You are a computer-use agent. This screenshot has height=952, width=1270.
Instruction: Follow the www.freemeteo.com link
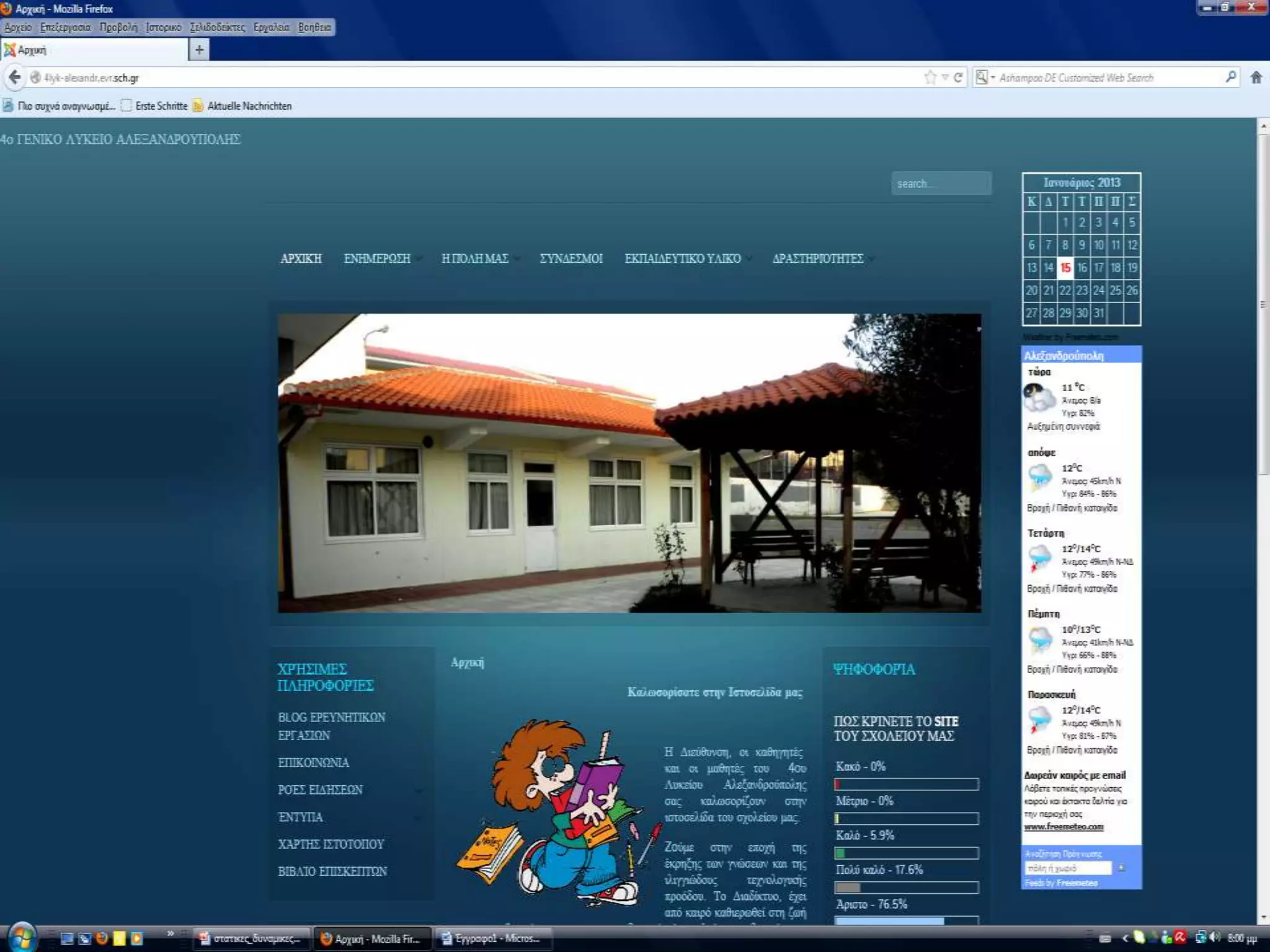[1064, 826]
